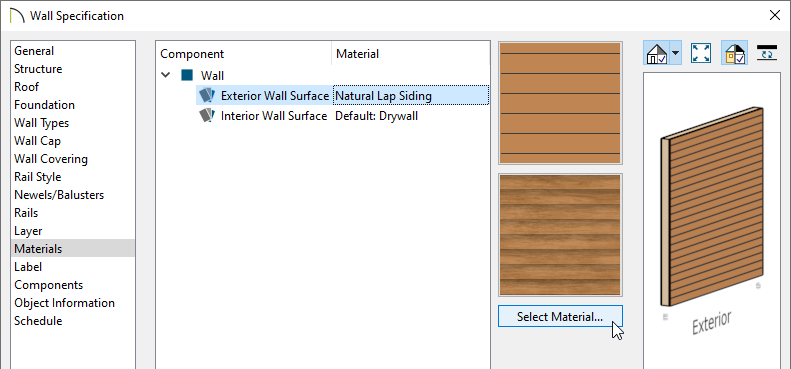Image resolution: width=791 pixels, height=369 pixels.
Task: Open the Select Material dialog
Action: pos(560,317)
